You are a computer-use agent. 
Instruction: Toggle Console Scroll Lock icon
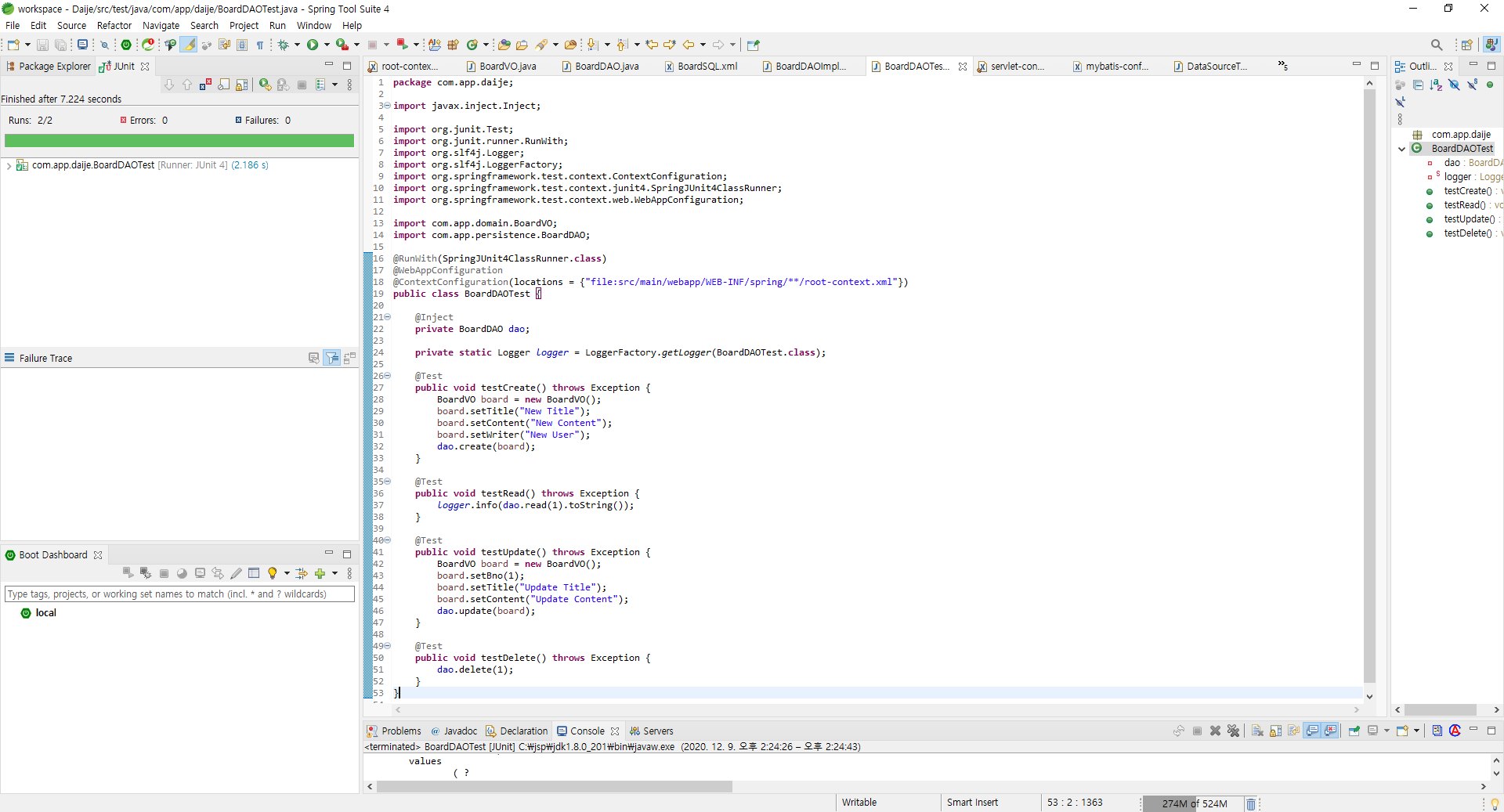[1275, 731]
